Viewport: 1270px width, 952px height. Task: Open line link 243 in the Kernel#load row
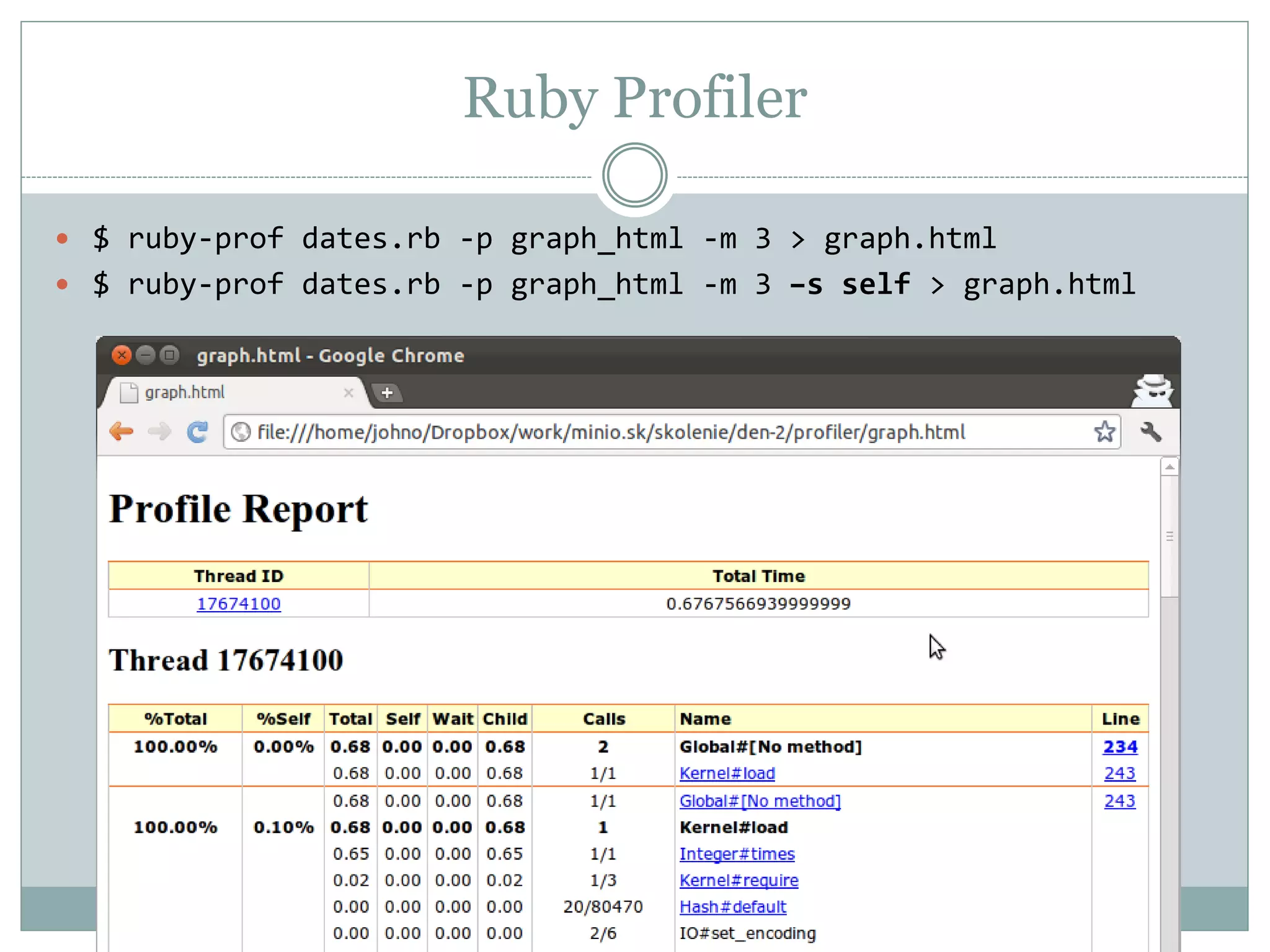click(1120, 773)
